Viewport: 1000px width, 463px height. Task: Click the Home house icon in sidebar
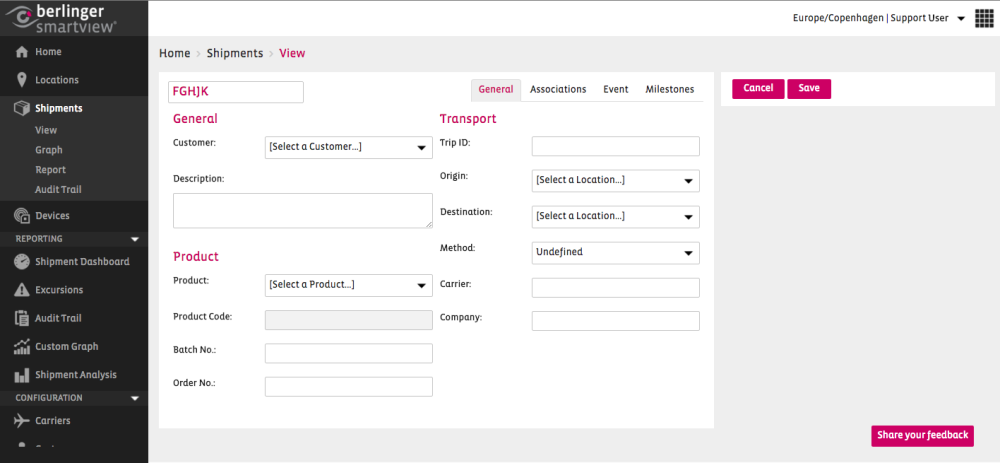click(22, 52)
